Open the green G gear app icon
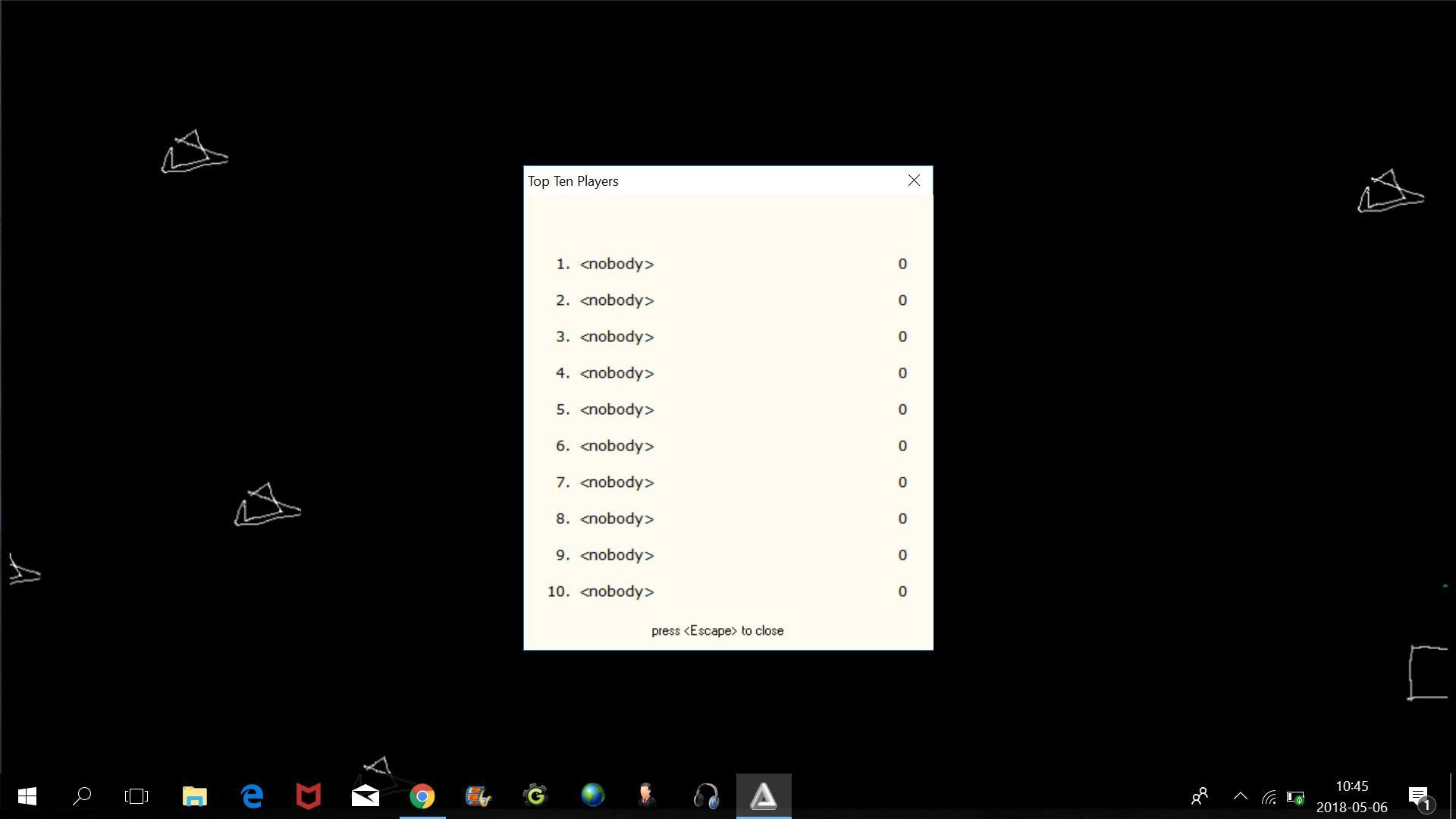Screen dimensions: 1456x819 pyautogui.click(x=536, y=796)
